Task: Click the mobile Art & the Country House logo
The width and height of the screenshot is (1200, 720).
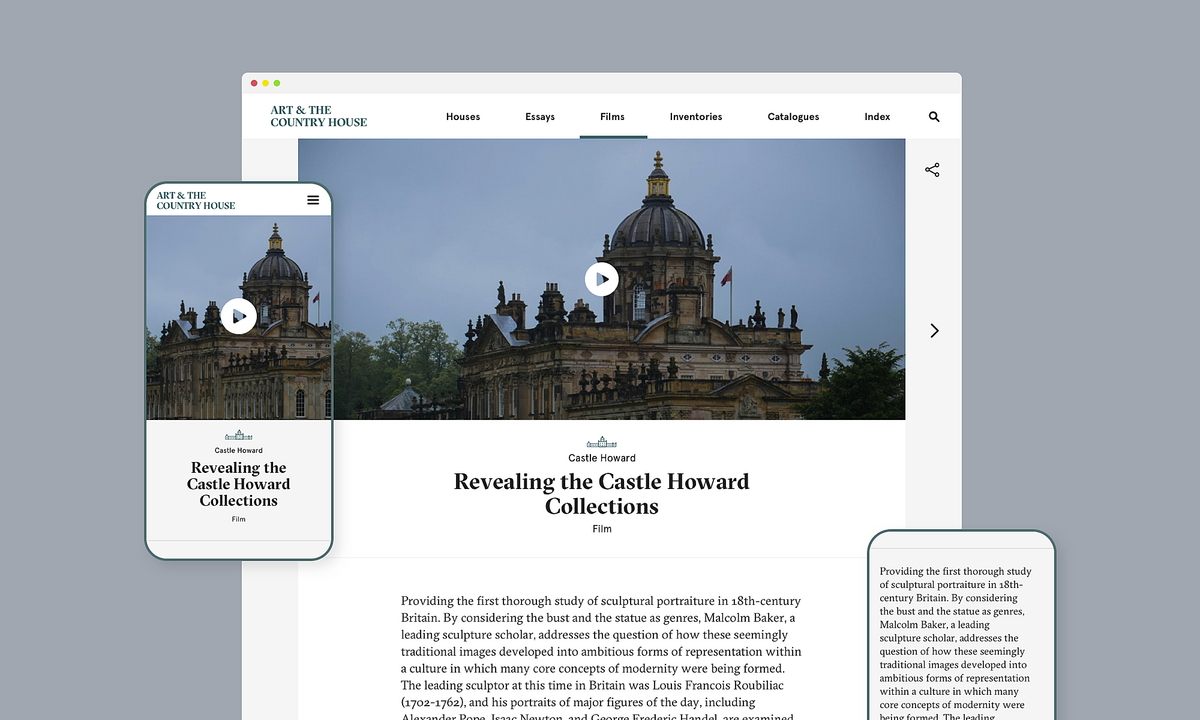Action: click(196, 201)
